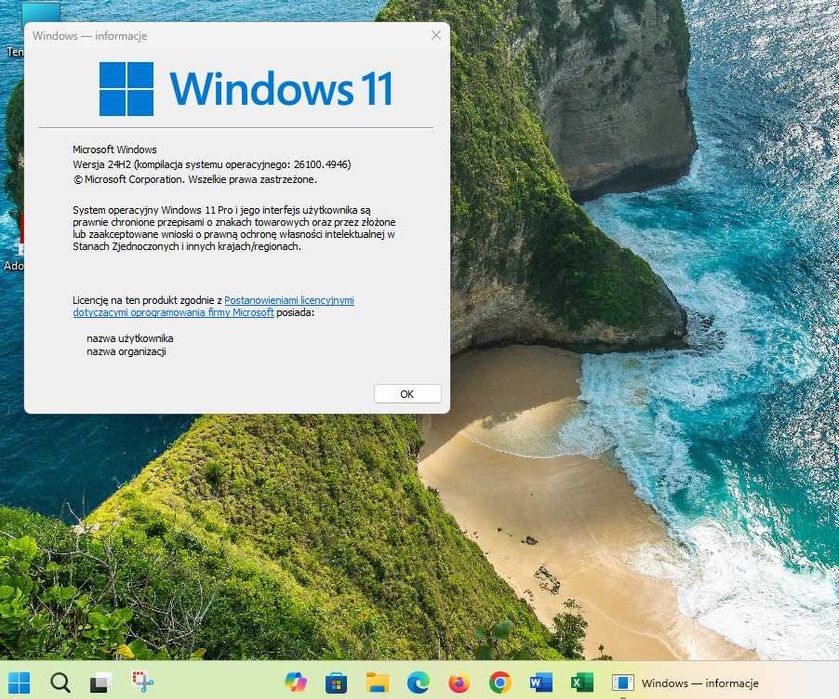Click the 'nazwa organizacji' text
Screen dimensions: 839x699
(126, 352)
